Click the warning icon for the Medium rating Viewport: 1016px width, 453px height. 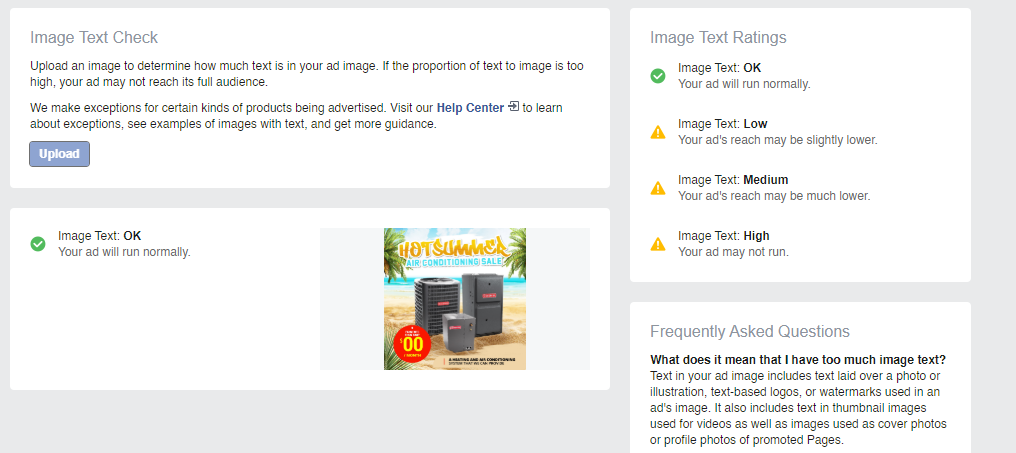pos(658,188)
